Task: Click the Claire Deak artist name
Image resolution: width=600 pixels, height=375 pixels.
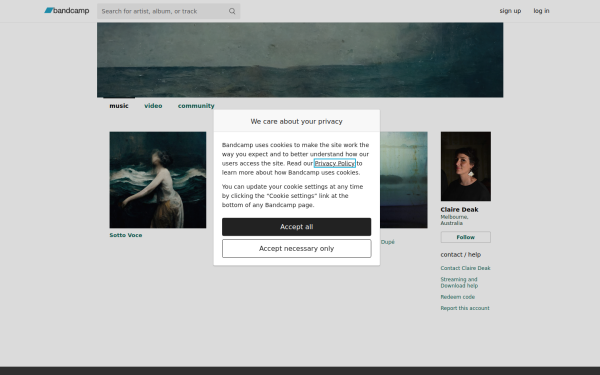Action: point(459,210)
